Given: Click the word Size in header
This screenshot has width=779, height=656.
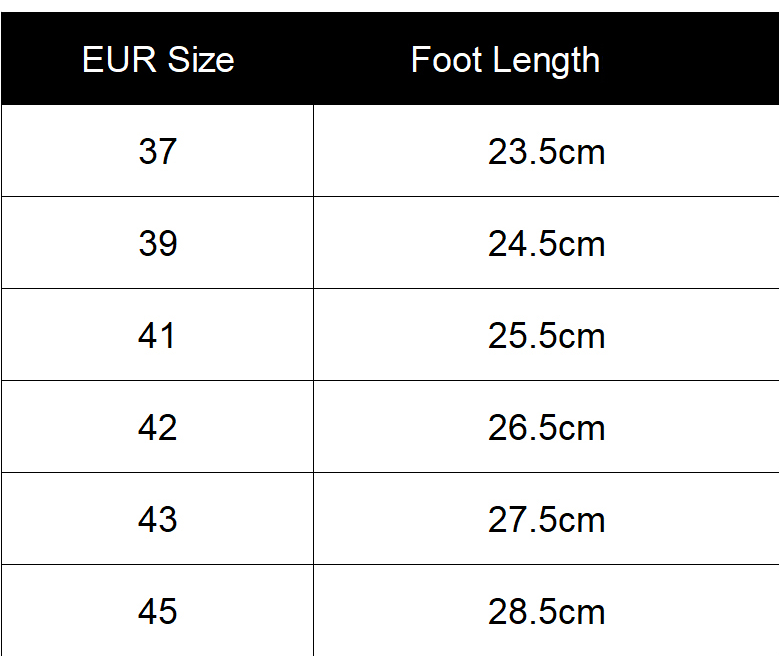Looking at the screenshot, I should click(201, 60).
